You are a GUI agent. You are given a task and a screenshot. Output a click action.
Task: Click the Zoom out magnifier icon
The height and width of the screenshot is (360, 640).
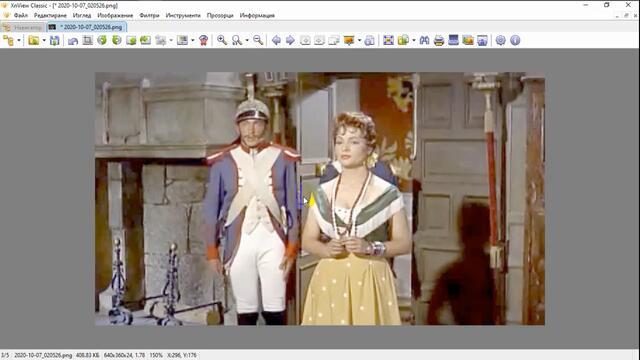click(258, 40)
